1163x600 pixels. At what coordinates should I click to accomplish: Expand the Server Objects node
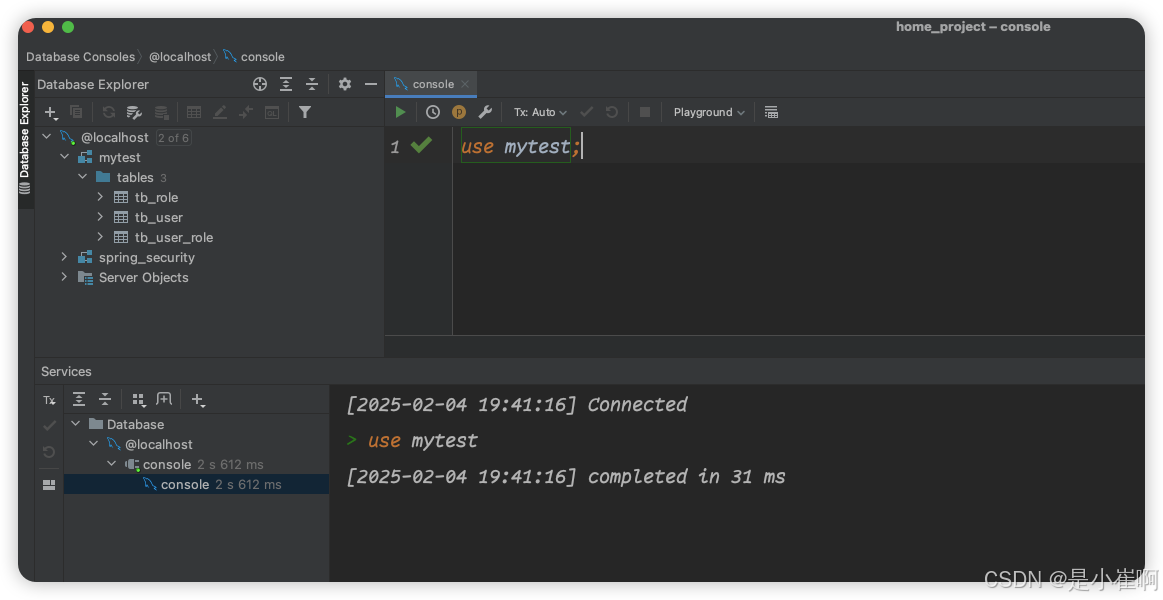(65, 277)
